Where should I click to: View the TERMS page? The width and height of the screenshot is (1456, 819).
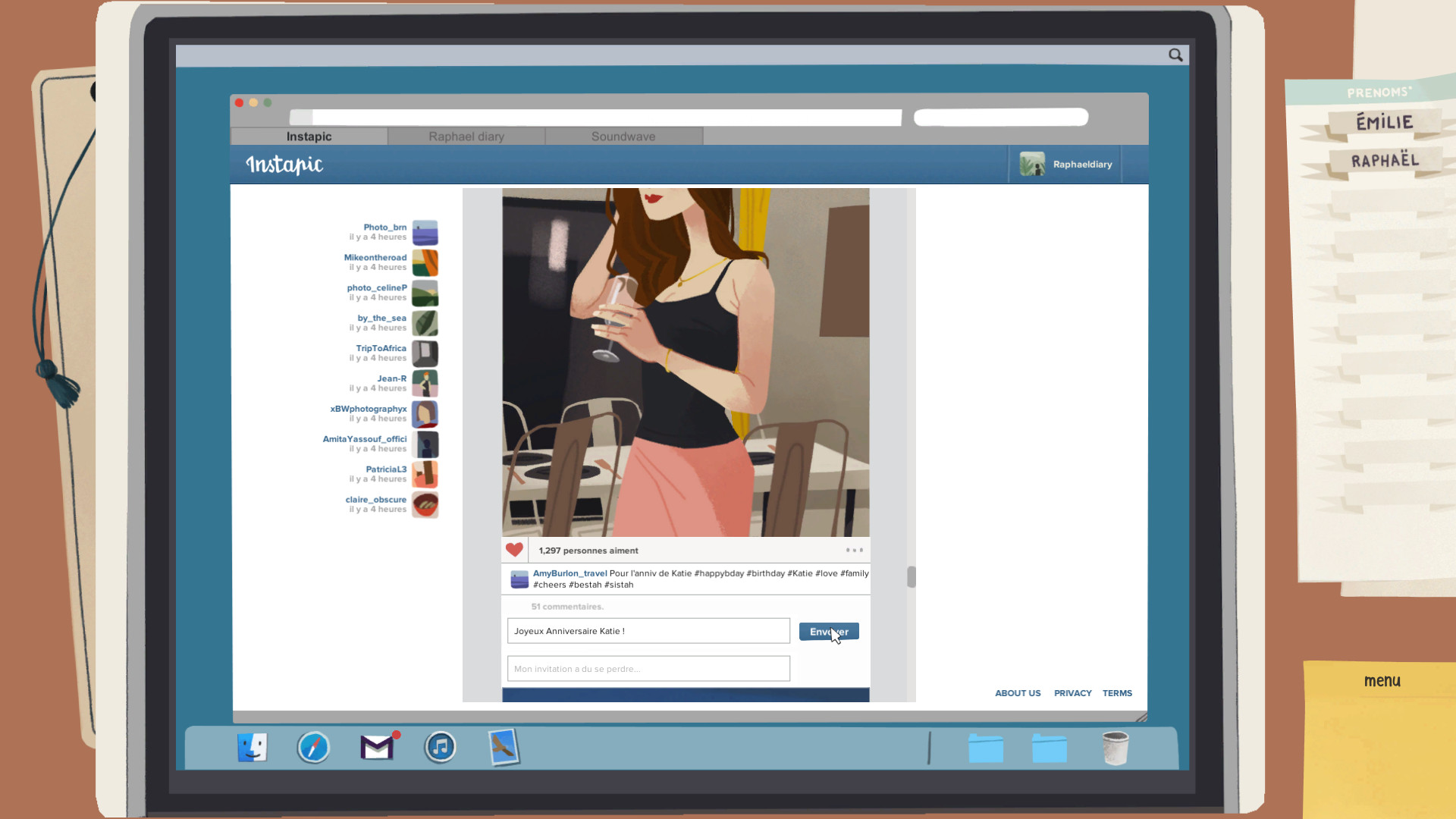click(x=1118, y=692)
